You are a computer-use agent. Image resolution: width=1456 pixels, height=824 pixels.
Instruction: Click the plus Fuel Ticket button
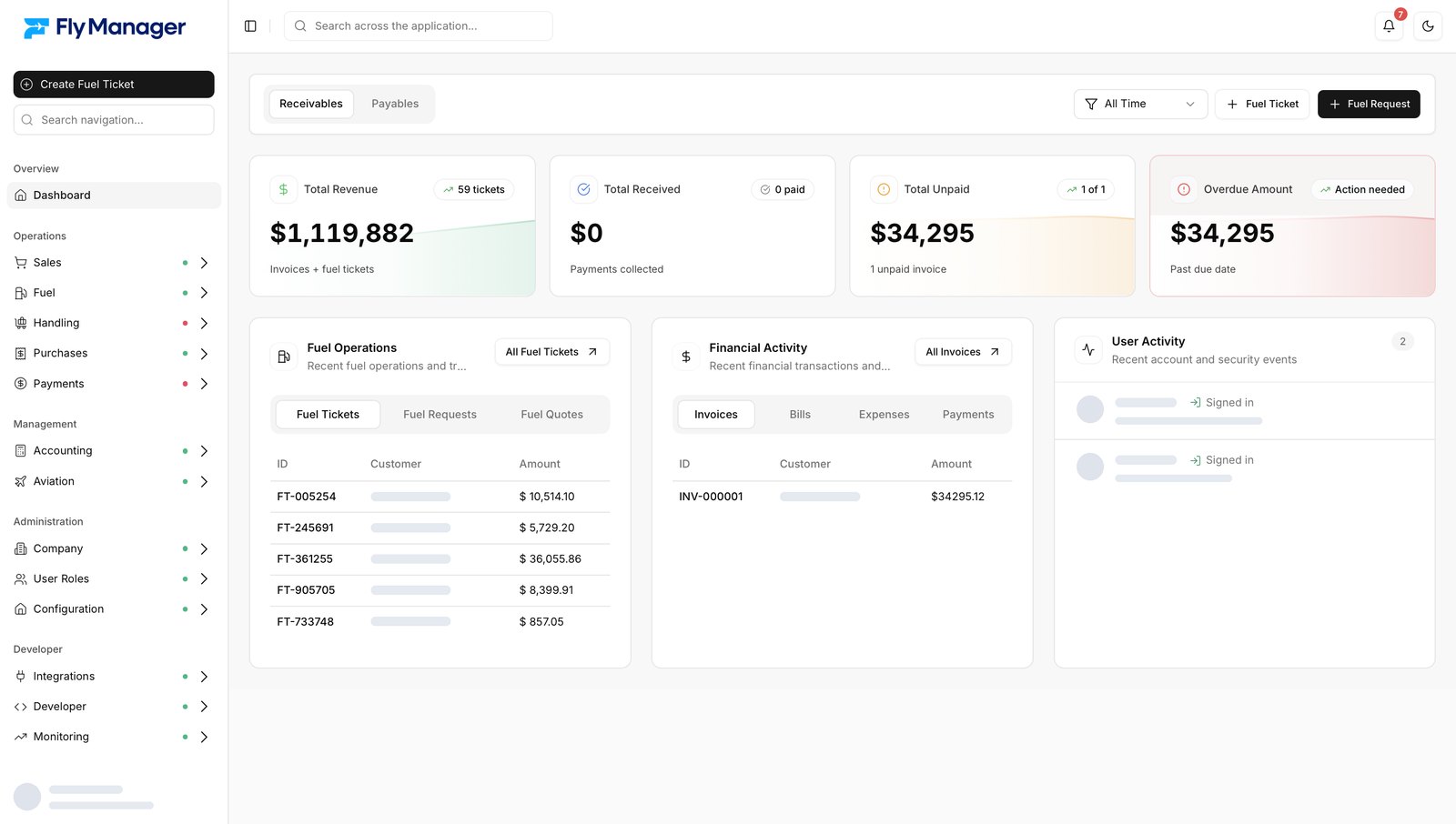1262,104
